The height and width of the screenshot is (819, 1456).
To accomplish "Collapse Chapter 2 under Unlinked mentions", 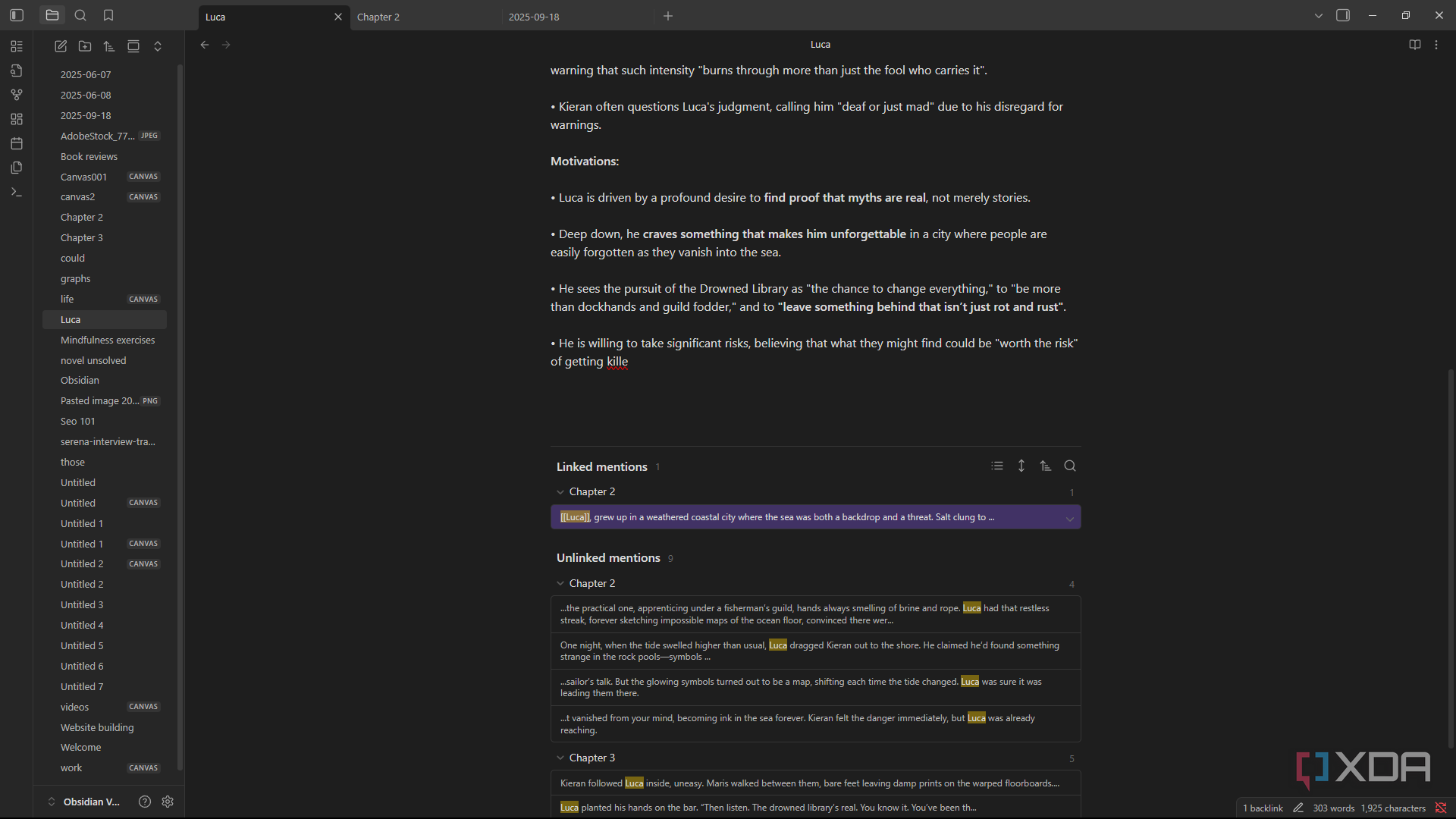I will click(560, 583).
